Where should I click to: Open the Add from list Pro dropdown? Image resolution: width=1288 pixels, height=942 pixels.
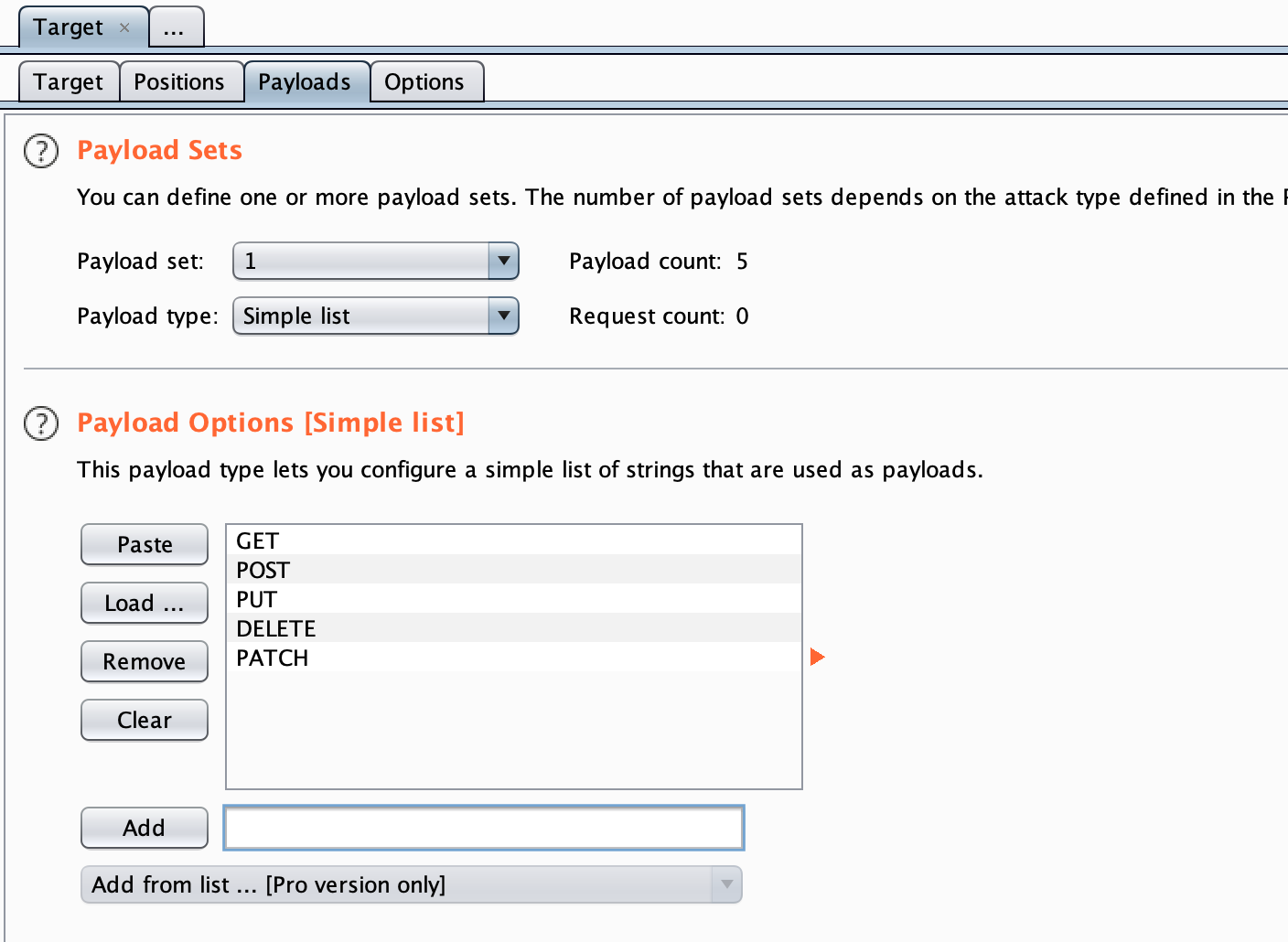411,884
